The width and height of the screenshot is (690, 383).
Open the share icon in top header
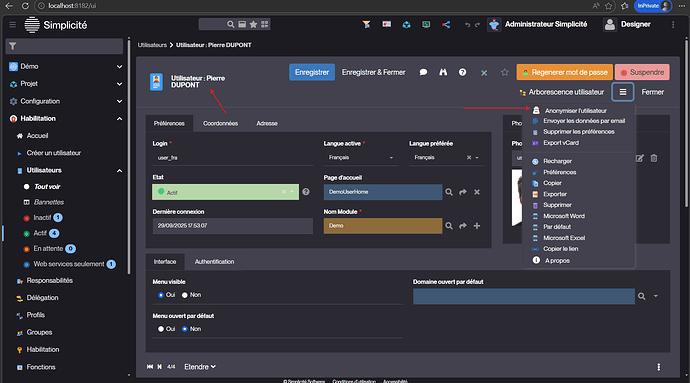coord(446,25)
